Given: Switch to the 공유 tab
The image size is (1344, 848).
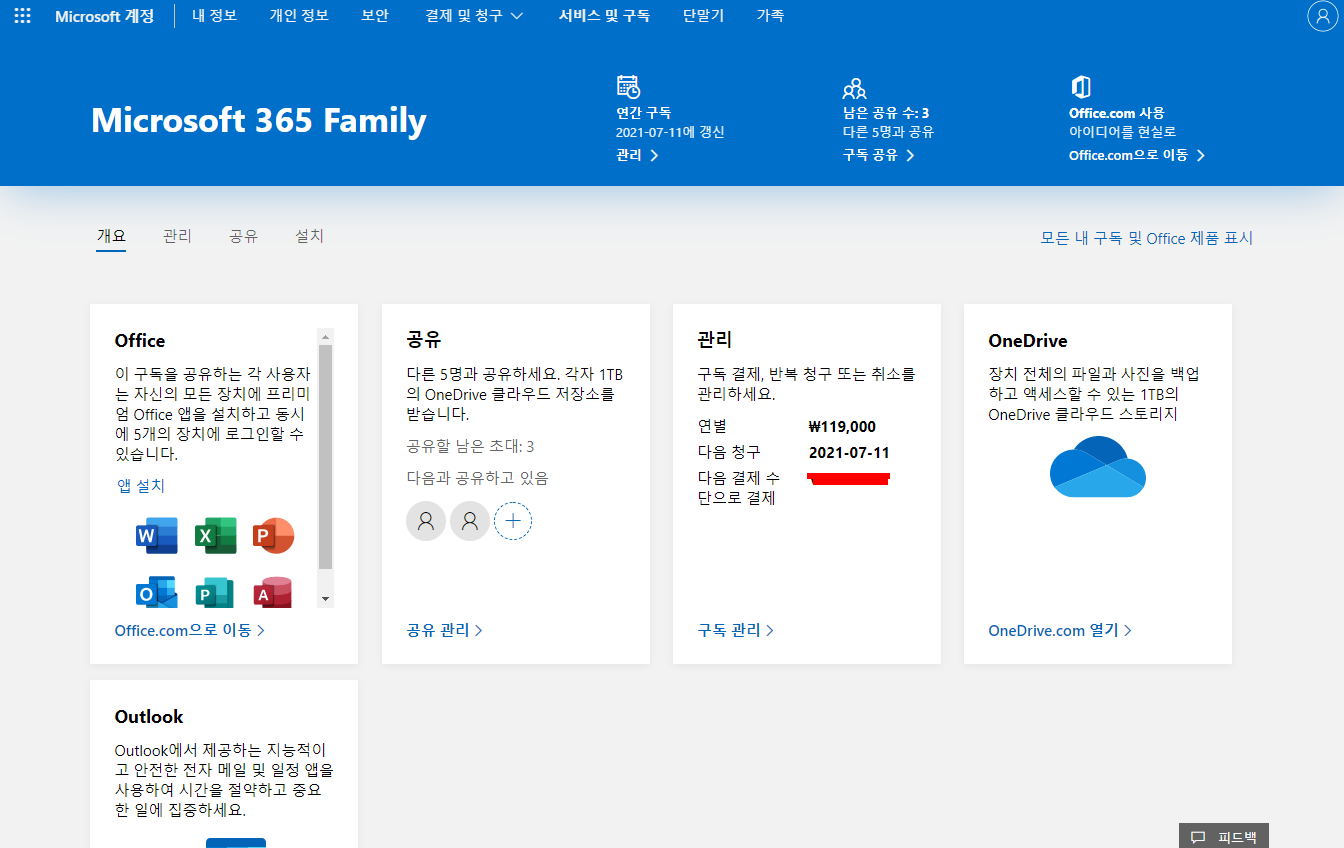Looking at the screenshot, I should pos(243,236).
